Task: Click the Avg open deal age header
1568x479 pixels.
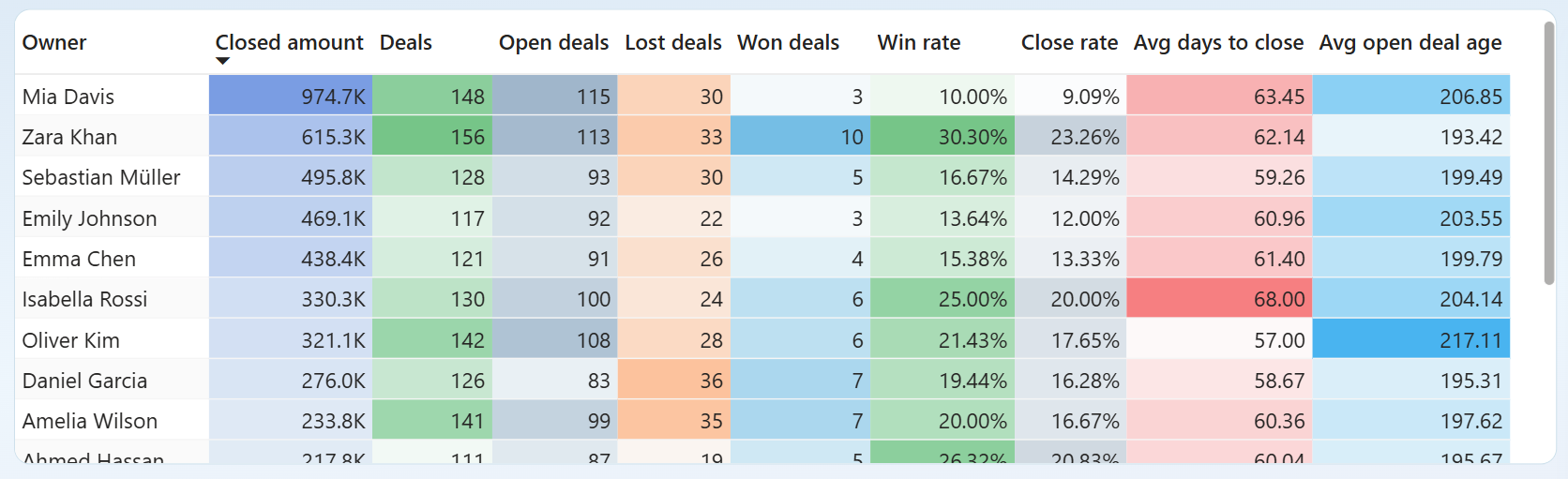Action: 1410,42
